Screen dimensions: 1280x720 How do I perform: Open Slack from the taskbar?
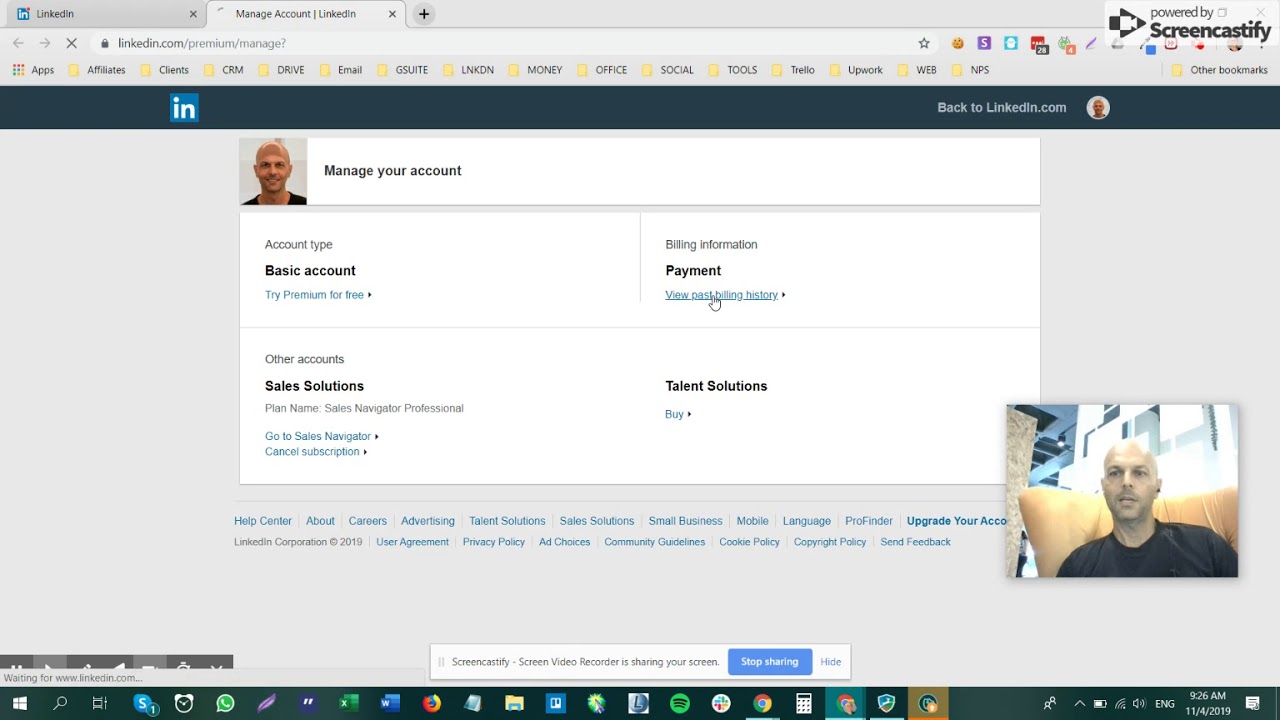[x=721, y=704]
